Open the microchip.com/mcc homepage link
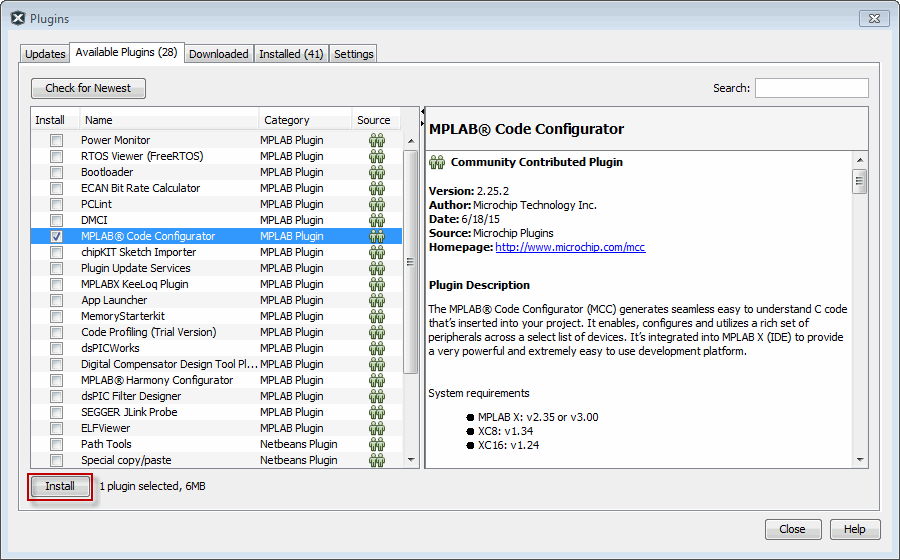900x560 pixels. pos(570,247)
